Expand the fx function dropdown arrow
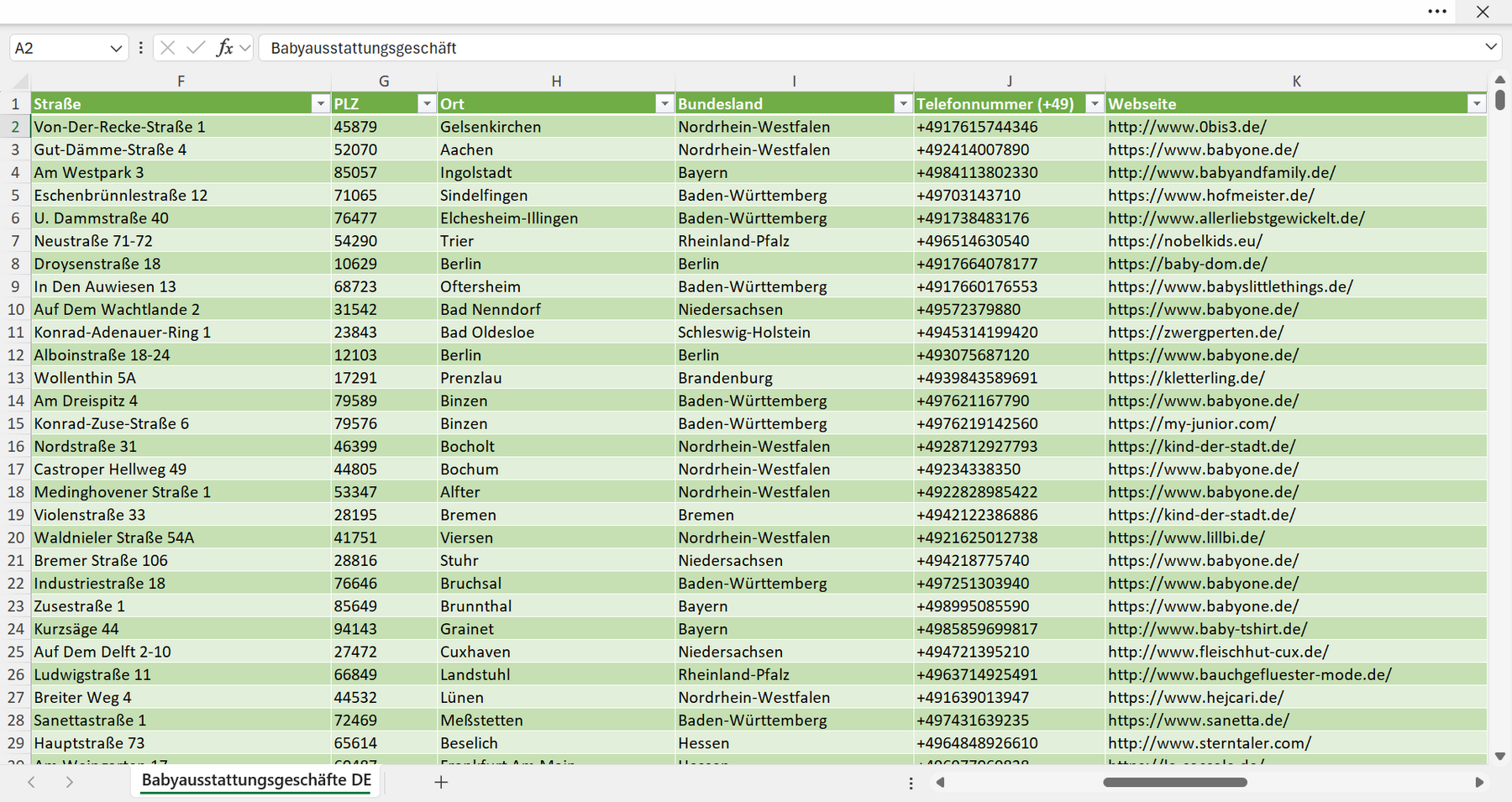This screenshot has width=1512, height=802. click(x=244, y=48)
